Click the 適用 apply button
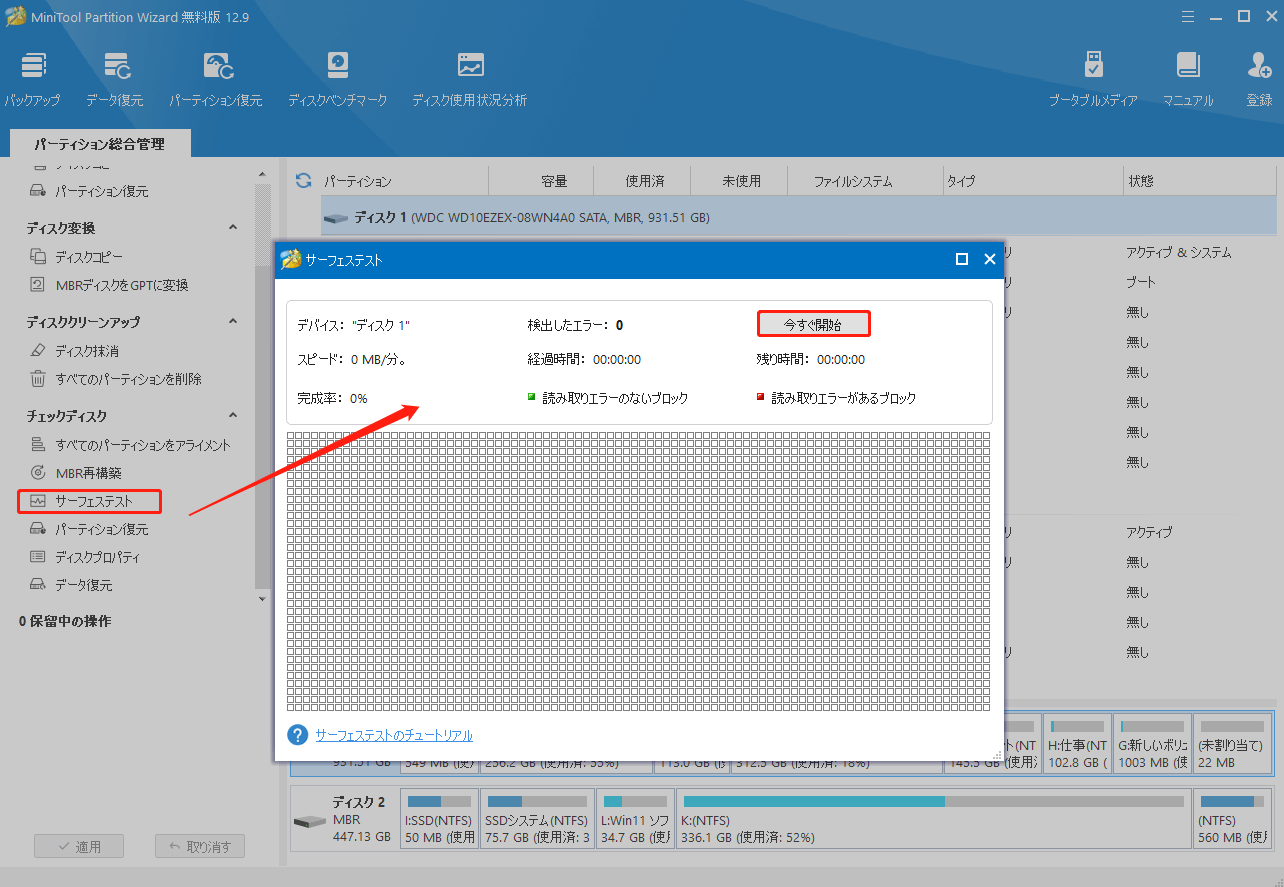The image size is (1284, 887). [79, 846]
